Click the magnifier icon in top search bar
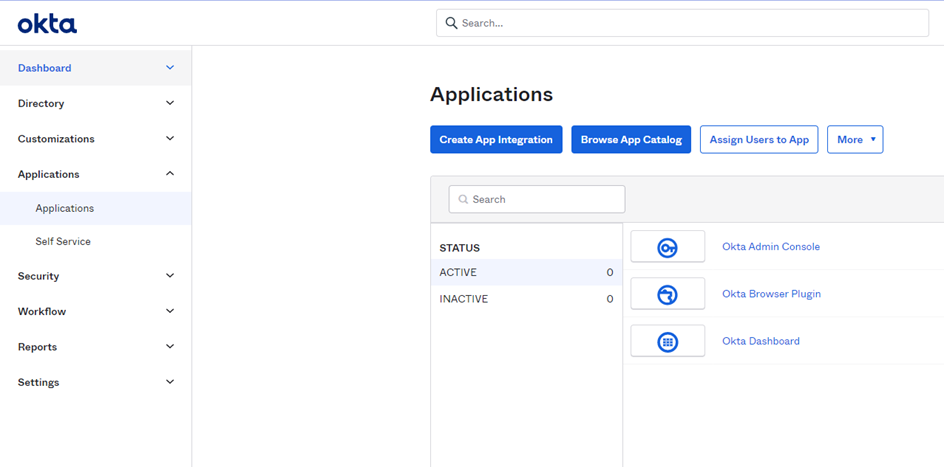The image size is (944, 467). [x=451, y=23]
